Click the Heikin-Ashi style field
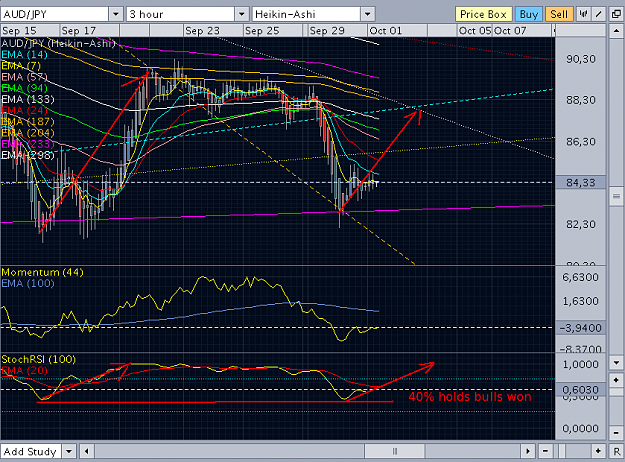Screen dimensions: 625x462 306,14
